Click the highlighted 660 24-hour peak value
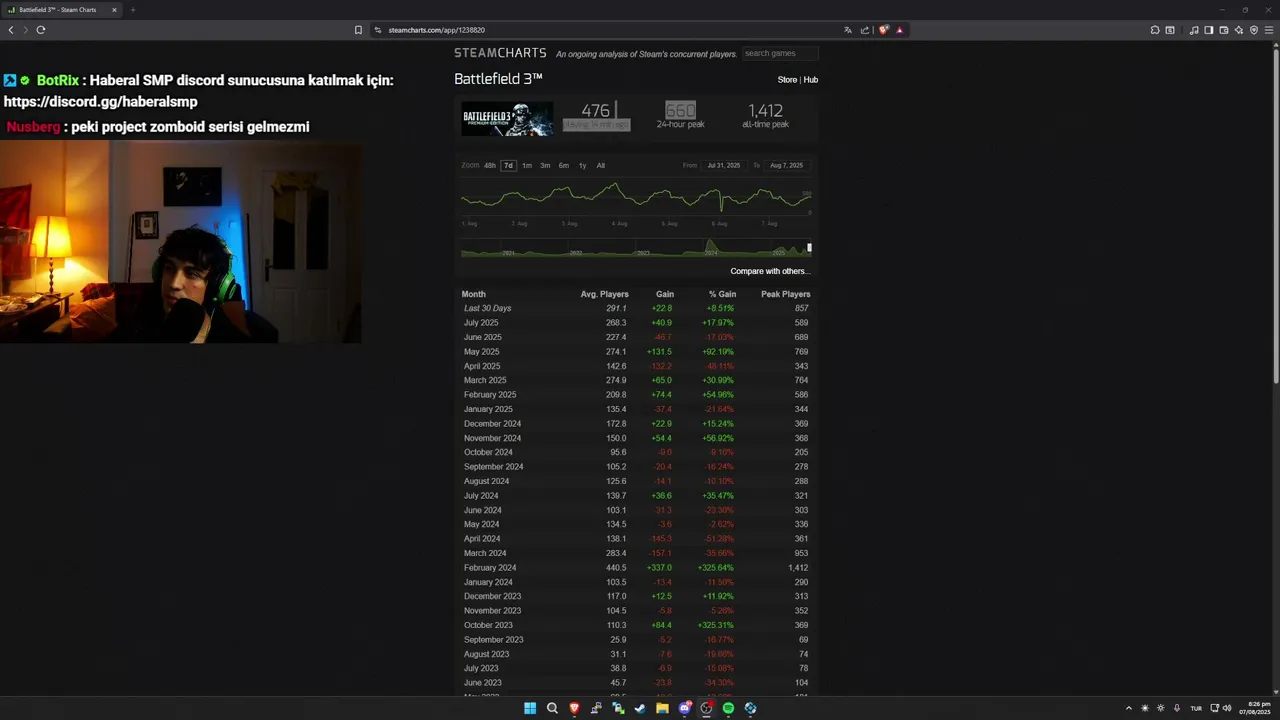 click(x=680, y=111)
